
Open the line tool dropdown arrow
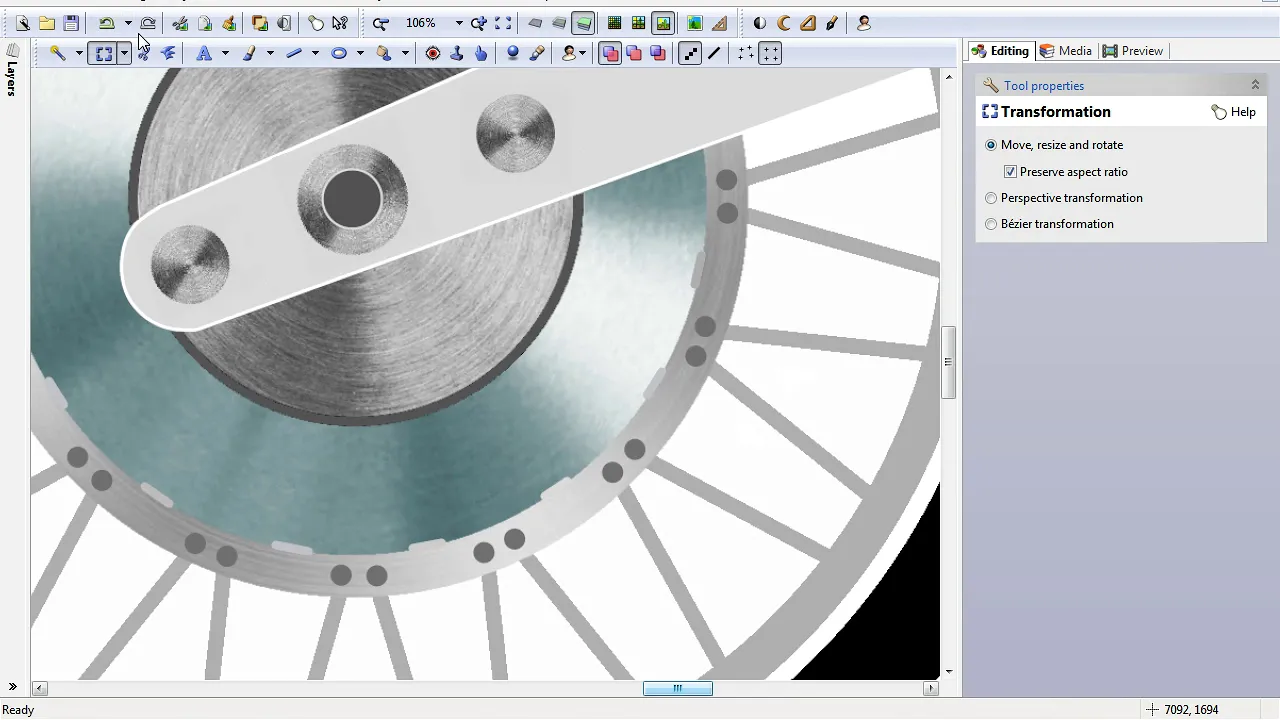tap(315, 53)
